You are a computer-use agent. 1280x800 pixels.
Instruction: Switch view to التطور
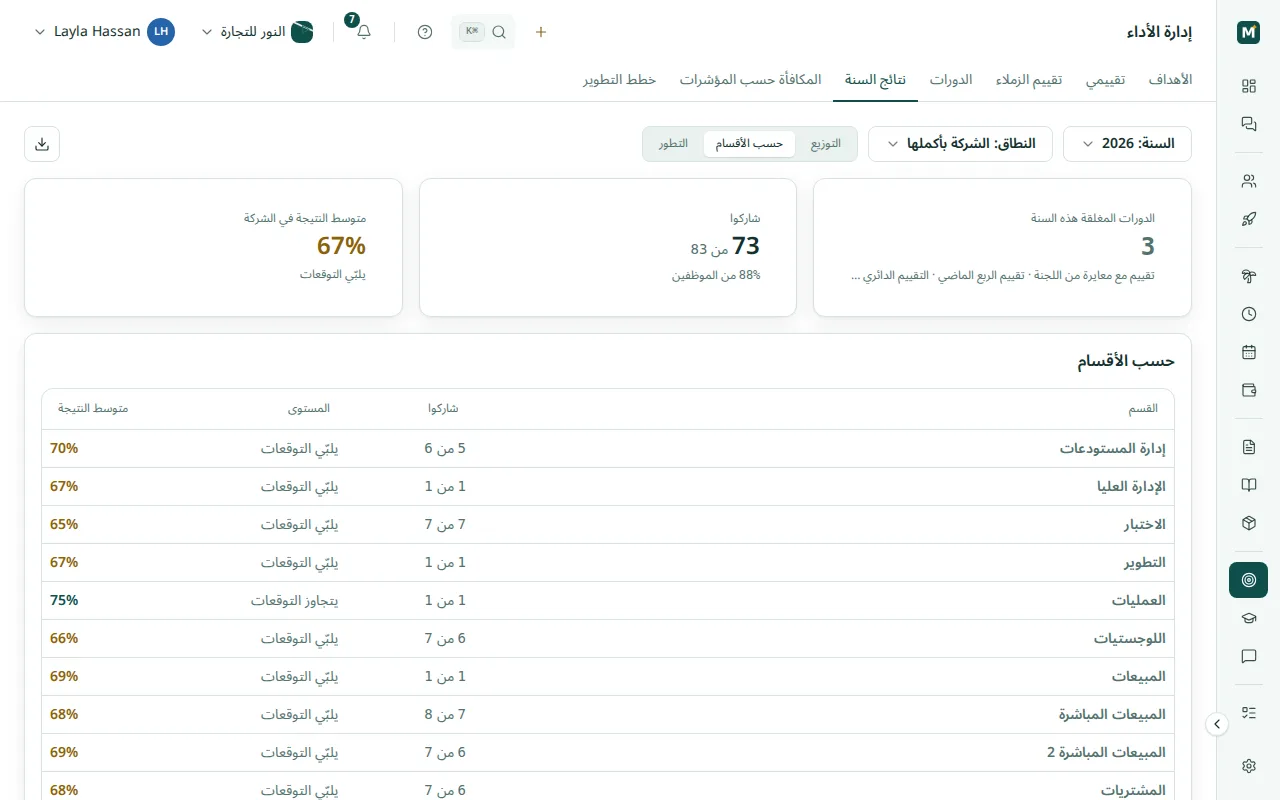(x=673, y=144)
